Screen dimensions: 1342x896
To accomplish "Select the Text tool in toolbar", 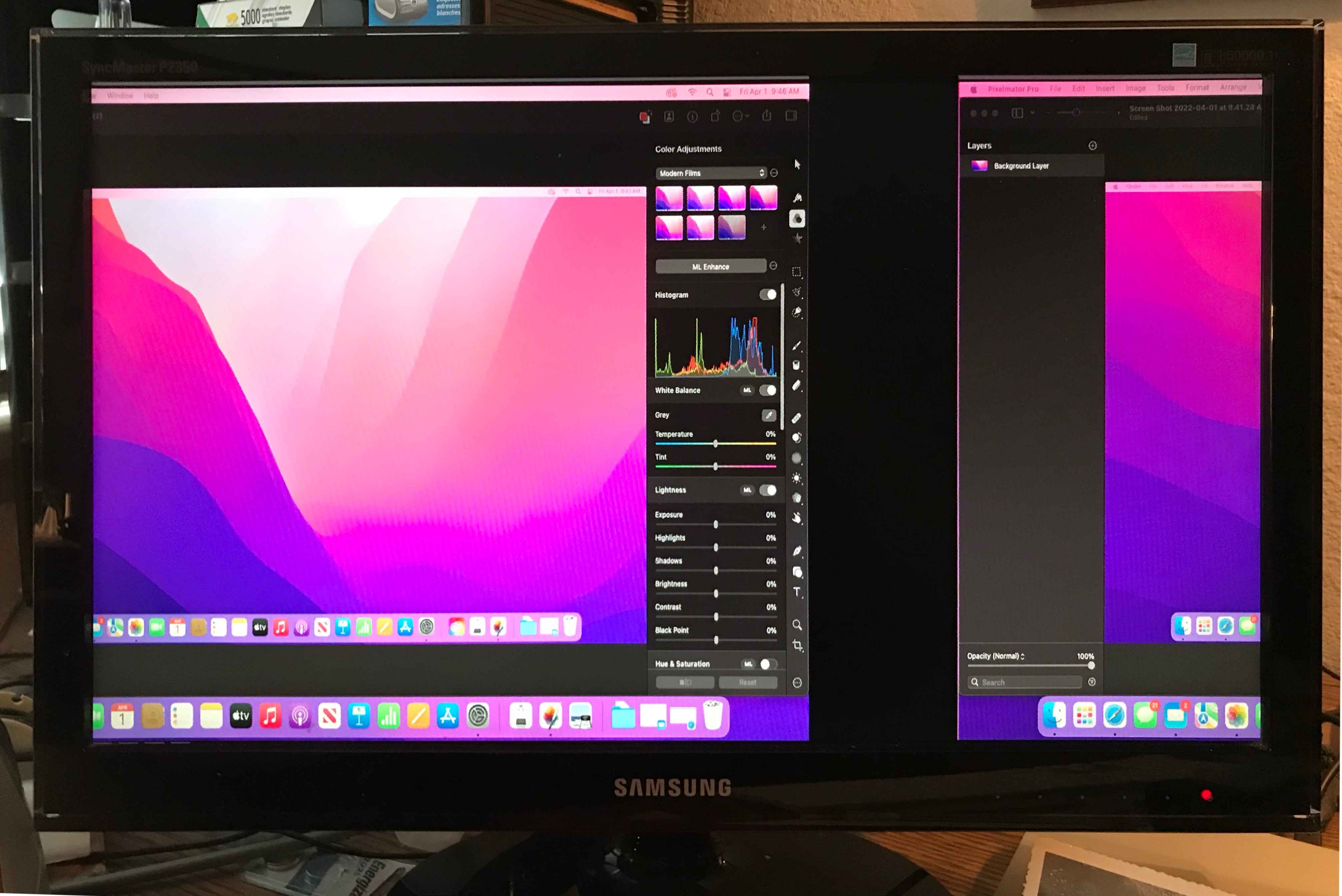I will coord(797,592).
